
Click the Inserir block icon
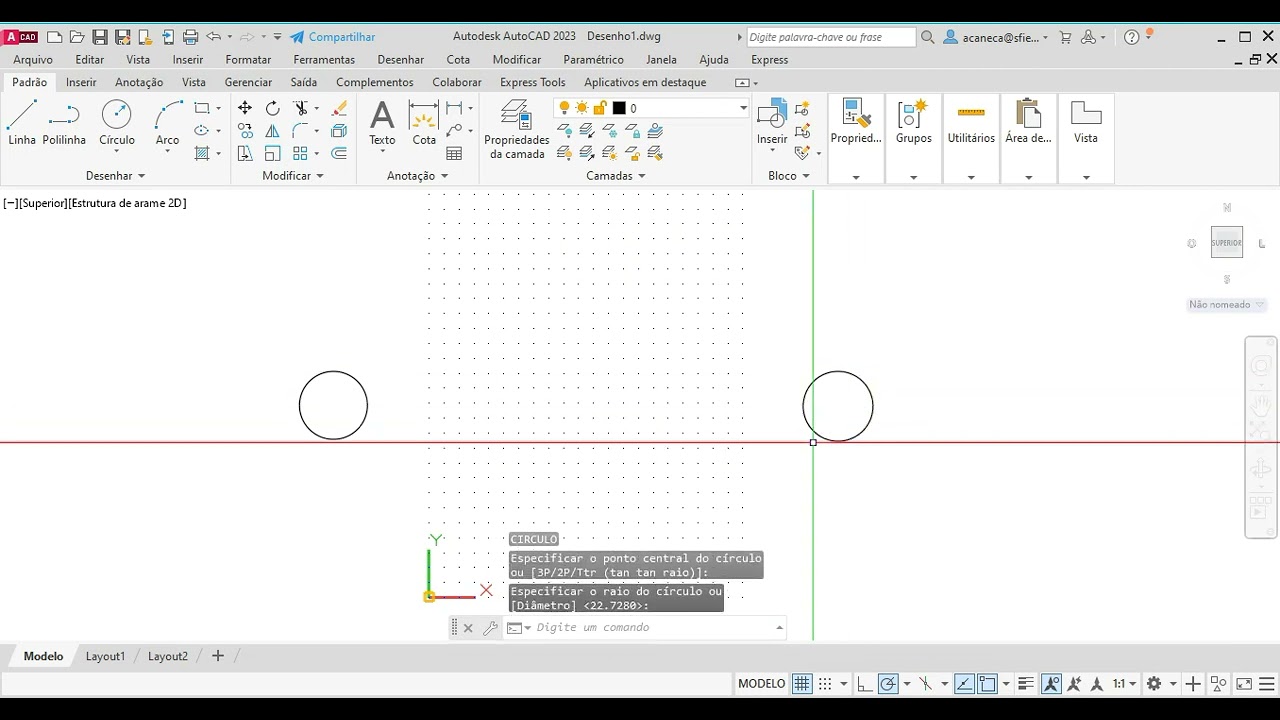pos(772,123)
